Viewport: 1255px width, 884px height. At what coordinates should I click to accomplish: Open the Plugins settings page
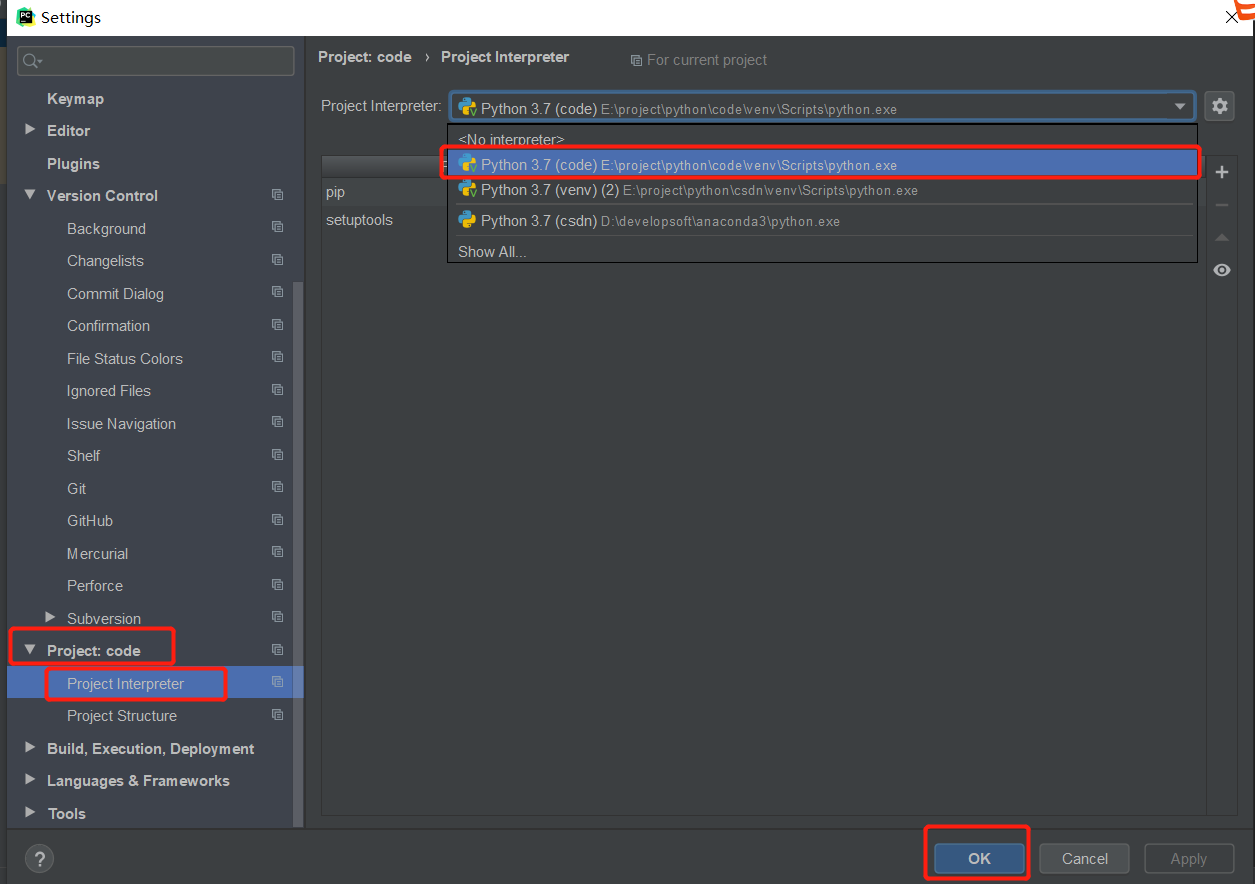(x=73, y=164)
